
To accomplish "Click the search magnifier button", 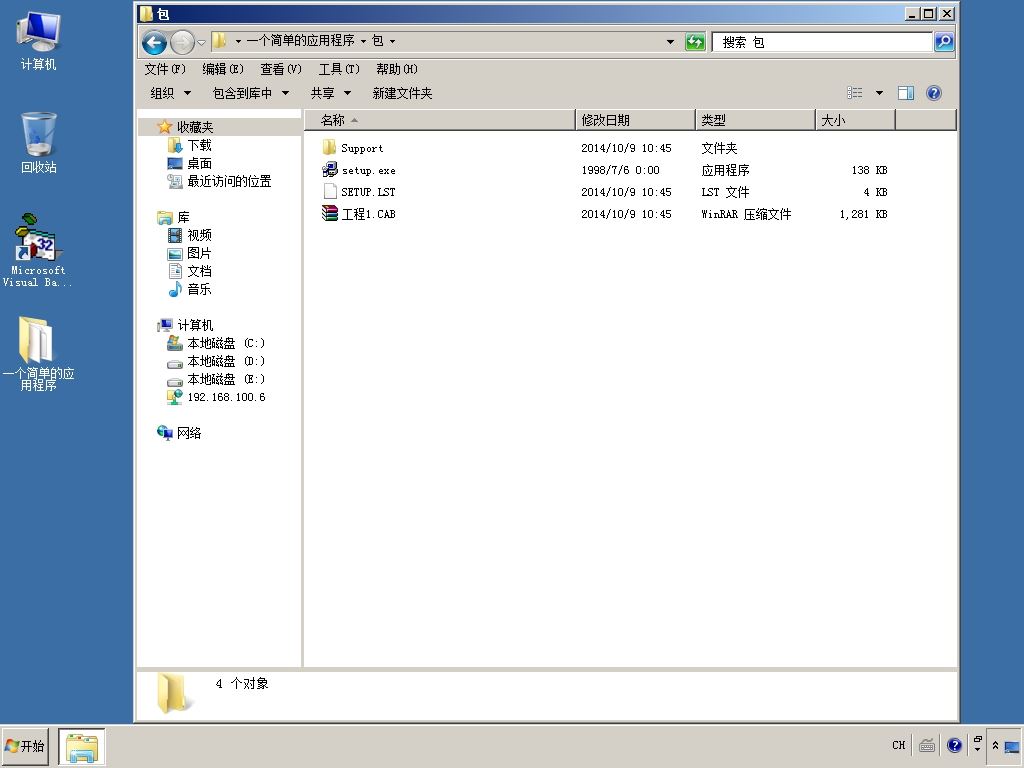I will (x=944, y=42).
